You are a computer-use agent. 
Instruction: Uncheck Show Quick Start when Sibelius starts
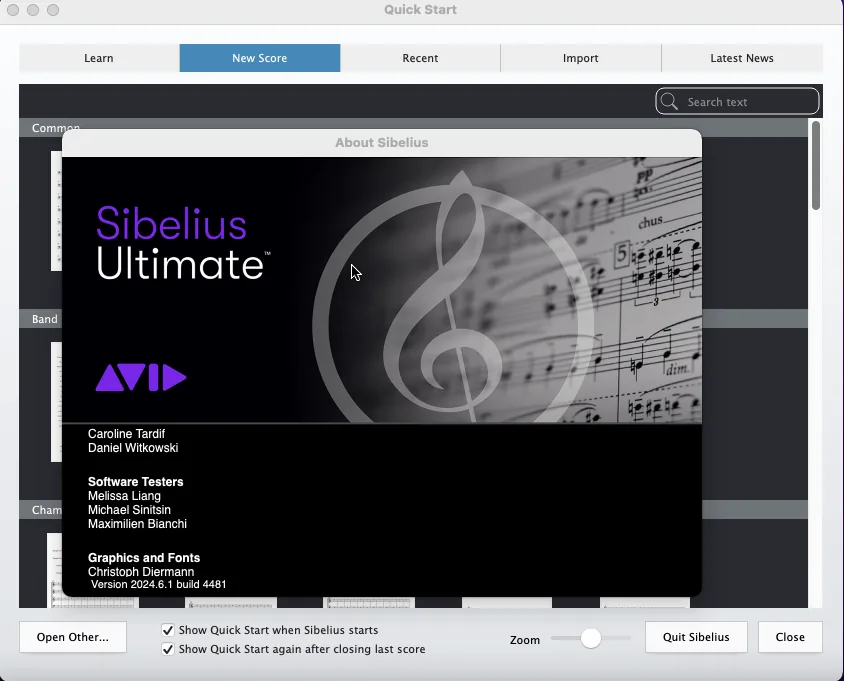(168, 630)
